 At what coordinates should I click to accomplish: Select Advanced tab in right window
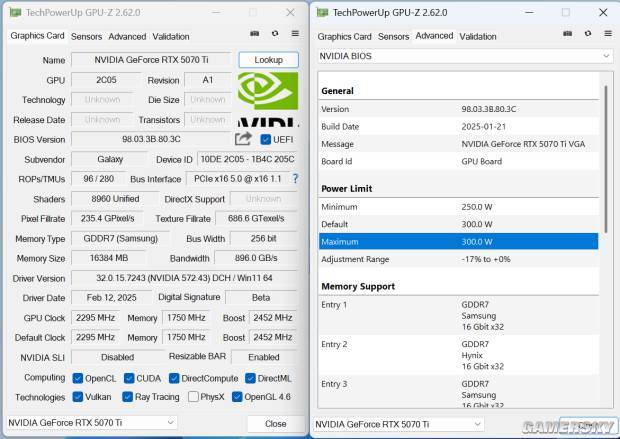coord(434,36)
